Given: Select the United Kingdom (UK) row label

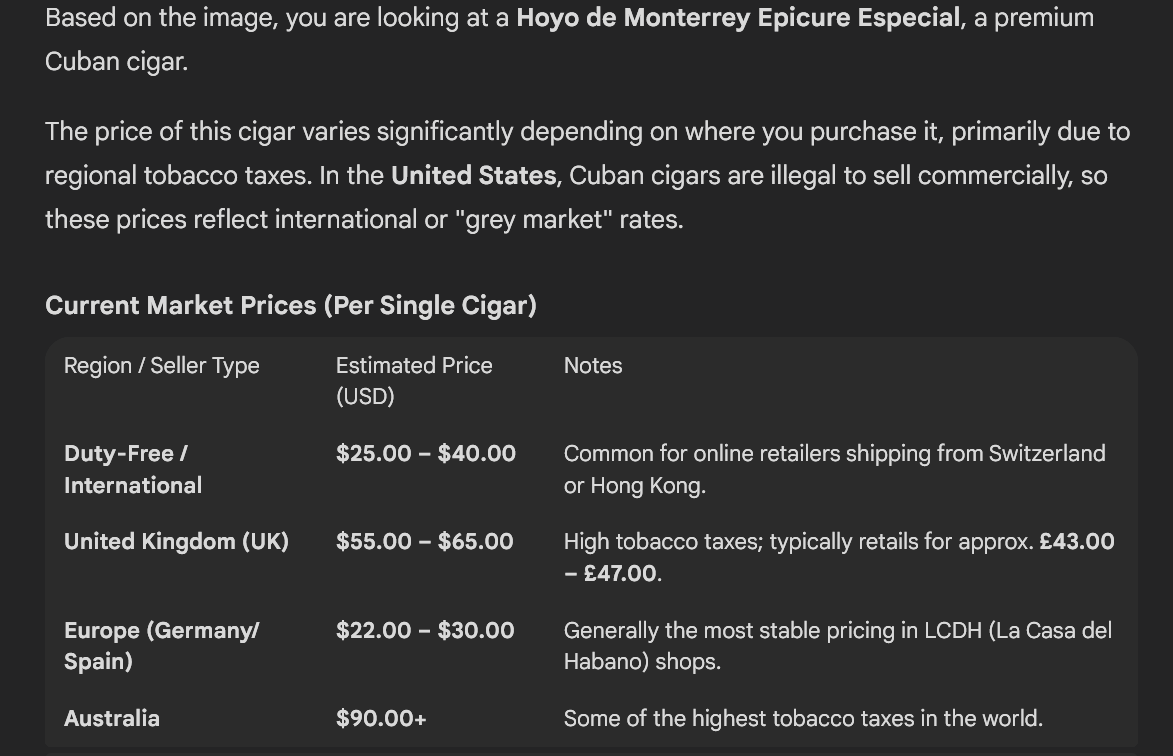Looking at the screenshot, I should (176, 542).
